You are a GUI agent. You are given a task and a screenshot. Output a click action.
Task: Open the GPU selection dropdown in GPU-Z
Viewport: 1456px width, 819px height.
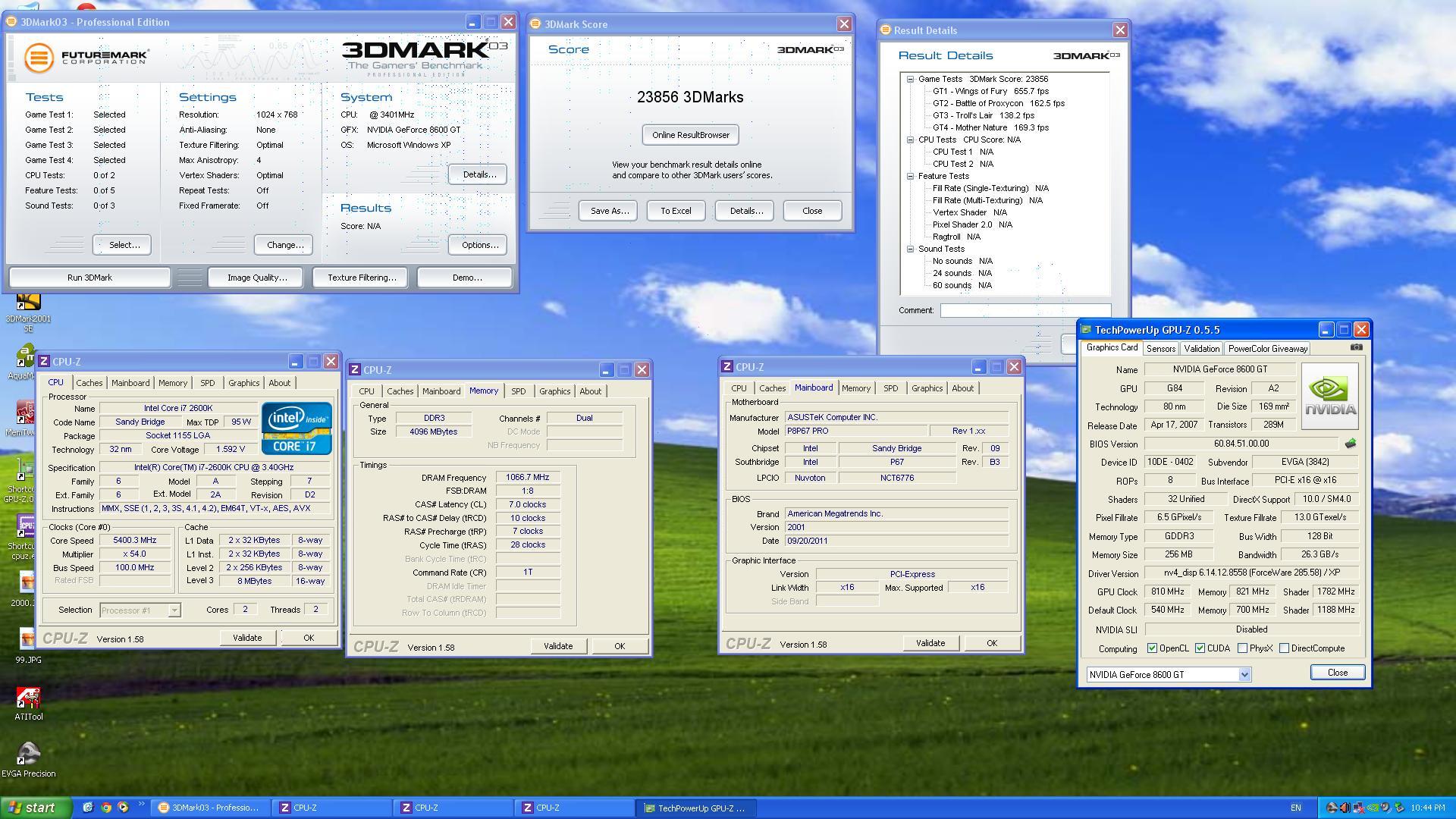click(x=1244, y=674)
